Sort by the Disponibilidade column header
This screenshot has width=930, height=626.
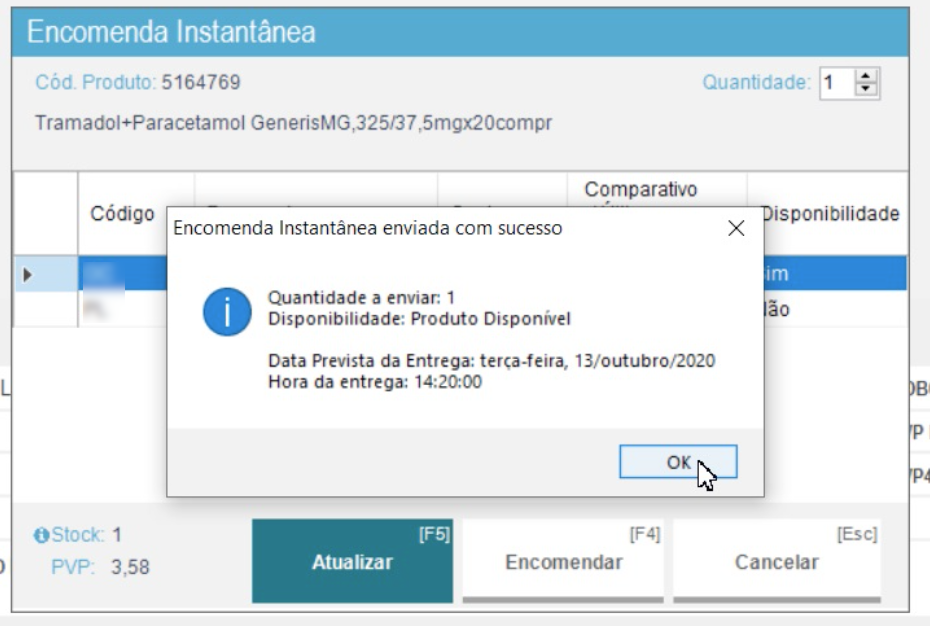coord(830,213)
